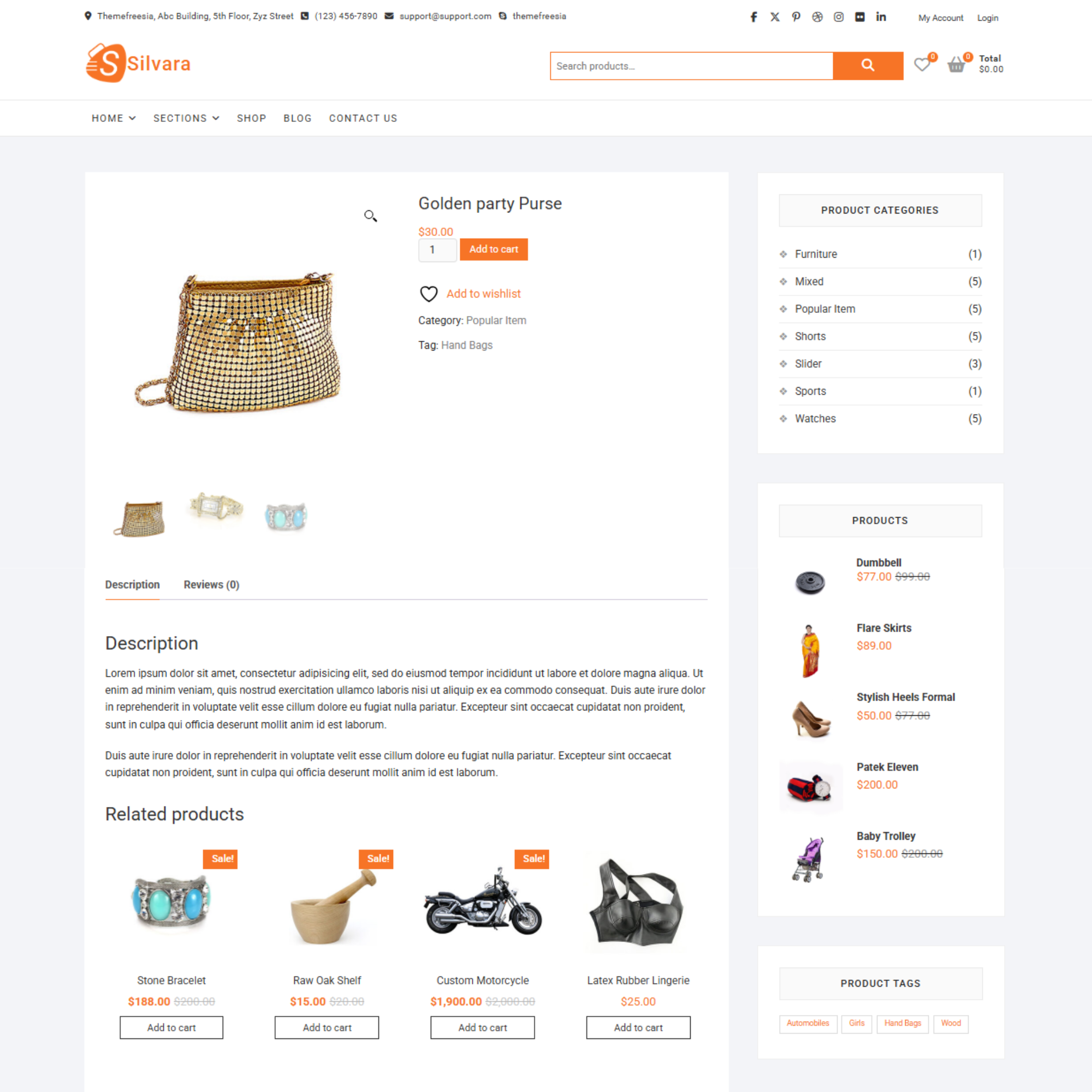Open the LinkedIn social icon
This screenshot has width=1092, height=1092.
coord(881,17)
